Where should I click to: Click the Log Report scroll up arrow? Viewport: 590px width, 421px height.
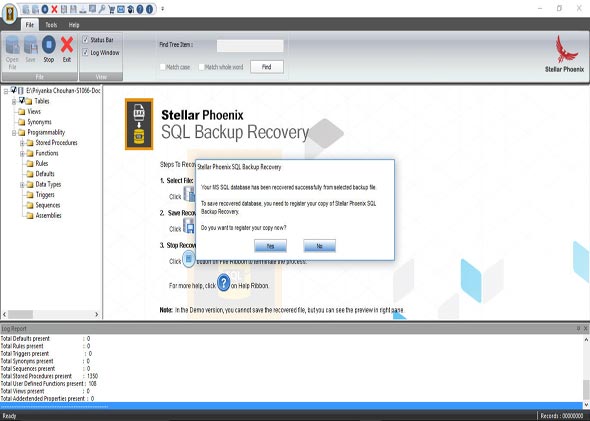pos(586,339)
